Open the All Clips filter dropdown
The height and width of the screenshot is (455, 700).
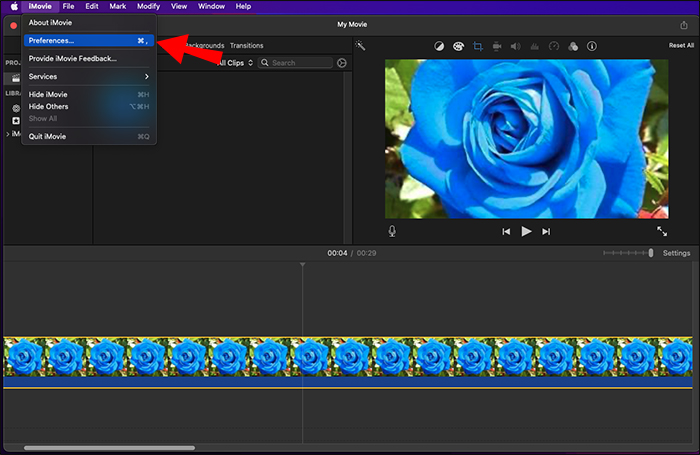[x=236, y=63]
